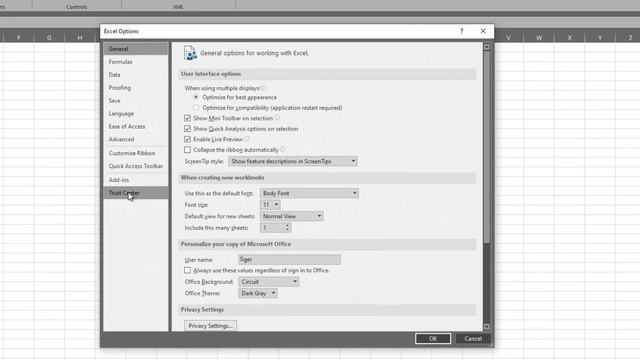Viewport: 640px width, 360px height.
Task: Click info icon beside Enable Live Preview
Action: point(247,139)
